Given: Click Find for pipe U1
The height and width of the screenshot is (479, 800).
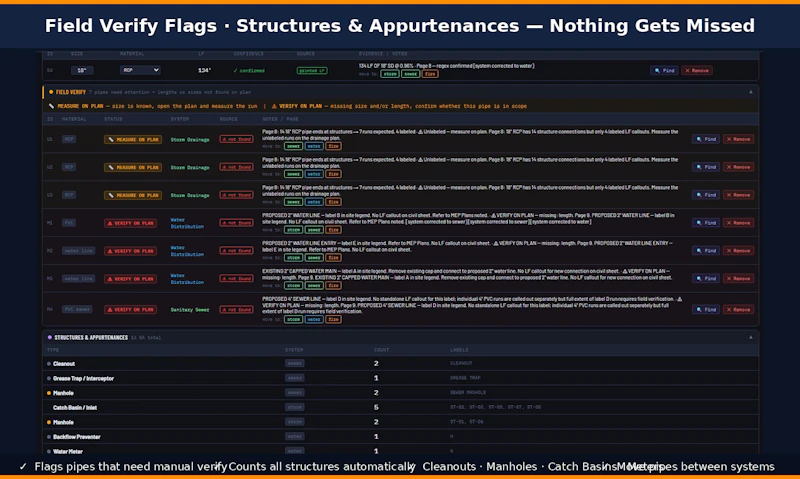Looking at the screenshot, I should pyautogui.click(x=706, y=139).
